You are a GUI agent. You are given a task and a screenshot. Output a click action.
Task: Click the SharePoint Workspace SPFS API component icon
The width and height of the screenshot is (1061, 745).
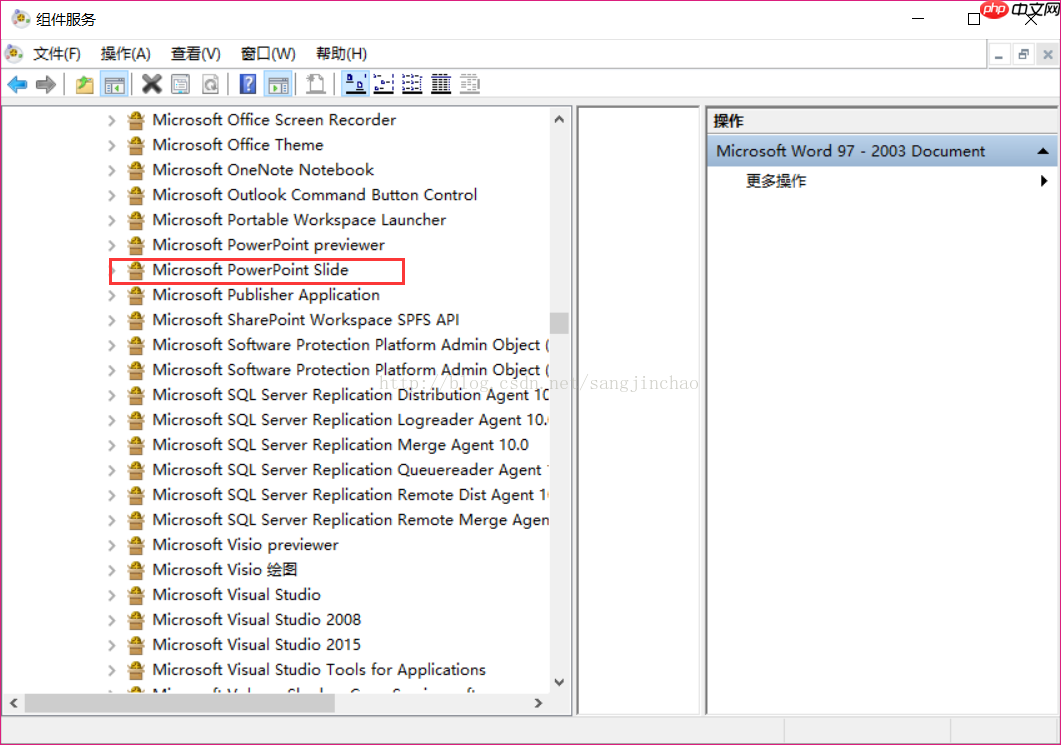coord(136,320)
